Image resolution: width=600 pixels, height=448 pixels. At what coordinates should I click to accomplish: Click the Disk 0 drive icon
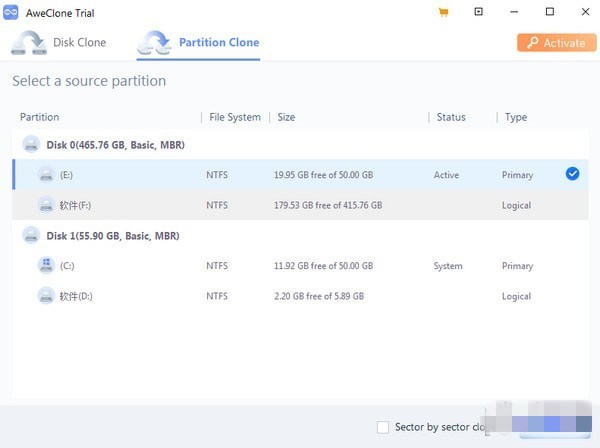pos(31,145)
